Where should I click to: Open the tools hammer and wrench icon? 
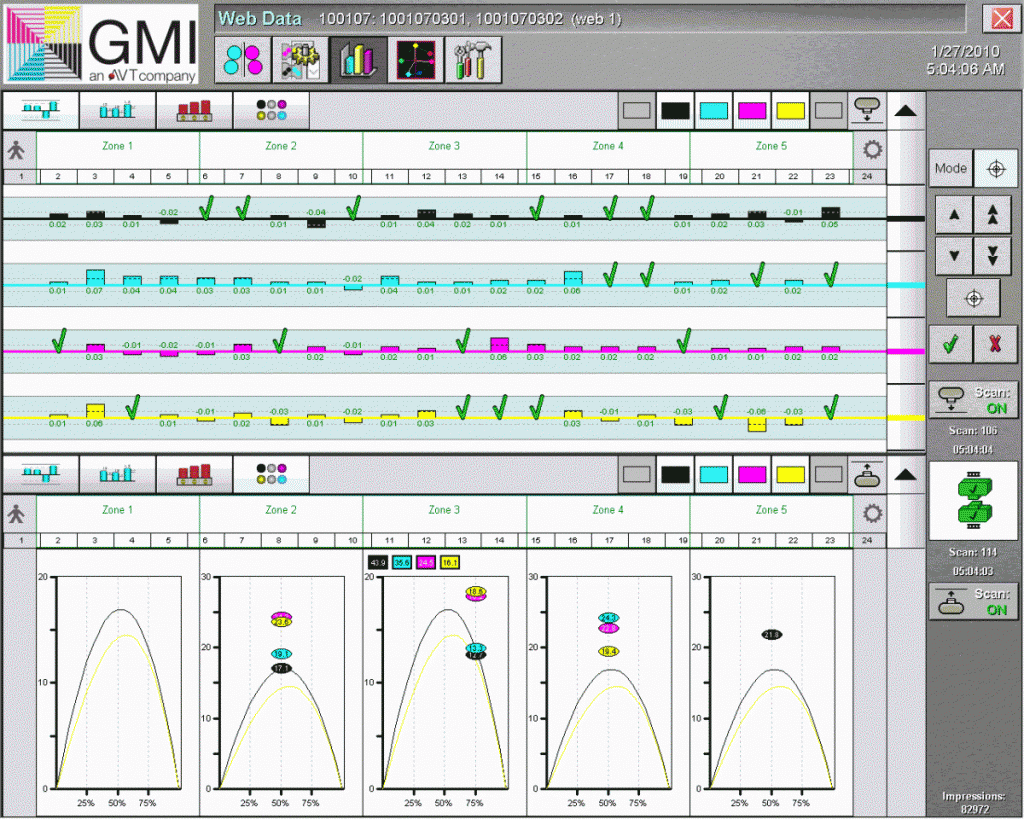473,59
